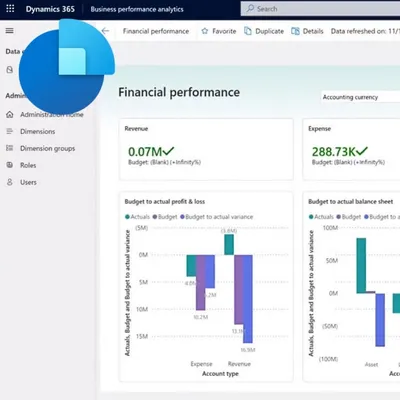Click 'Budget to actual profit & loss' title
Screen dimensions: 400x400
pyautogui.click(x=165, y=202)
